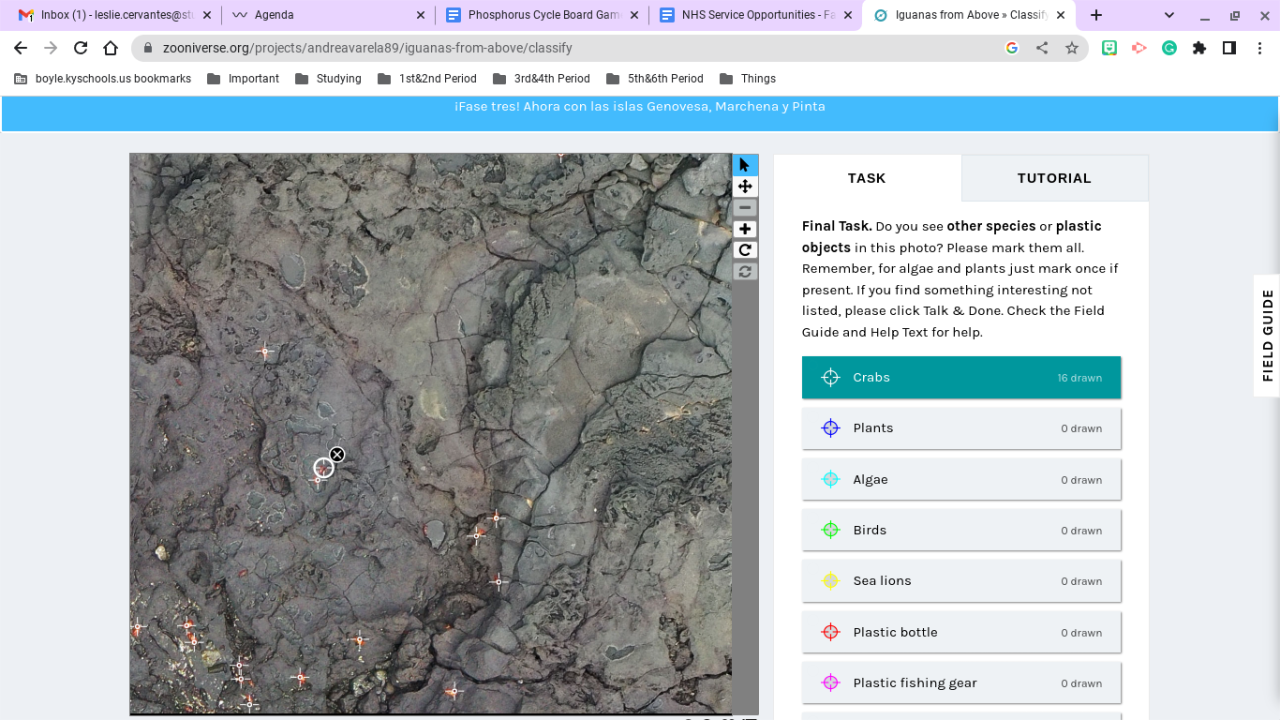Open the Chrome three-dot menu
Viewport: 1280px width, 720px height.
[x=1259, y=48]
